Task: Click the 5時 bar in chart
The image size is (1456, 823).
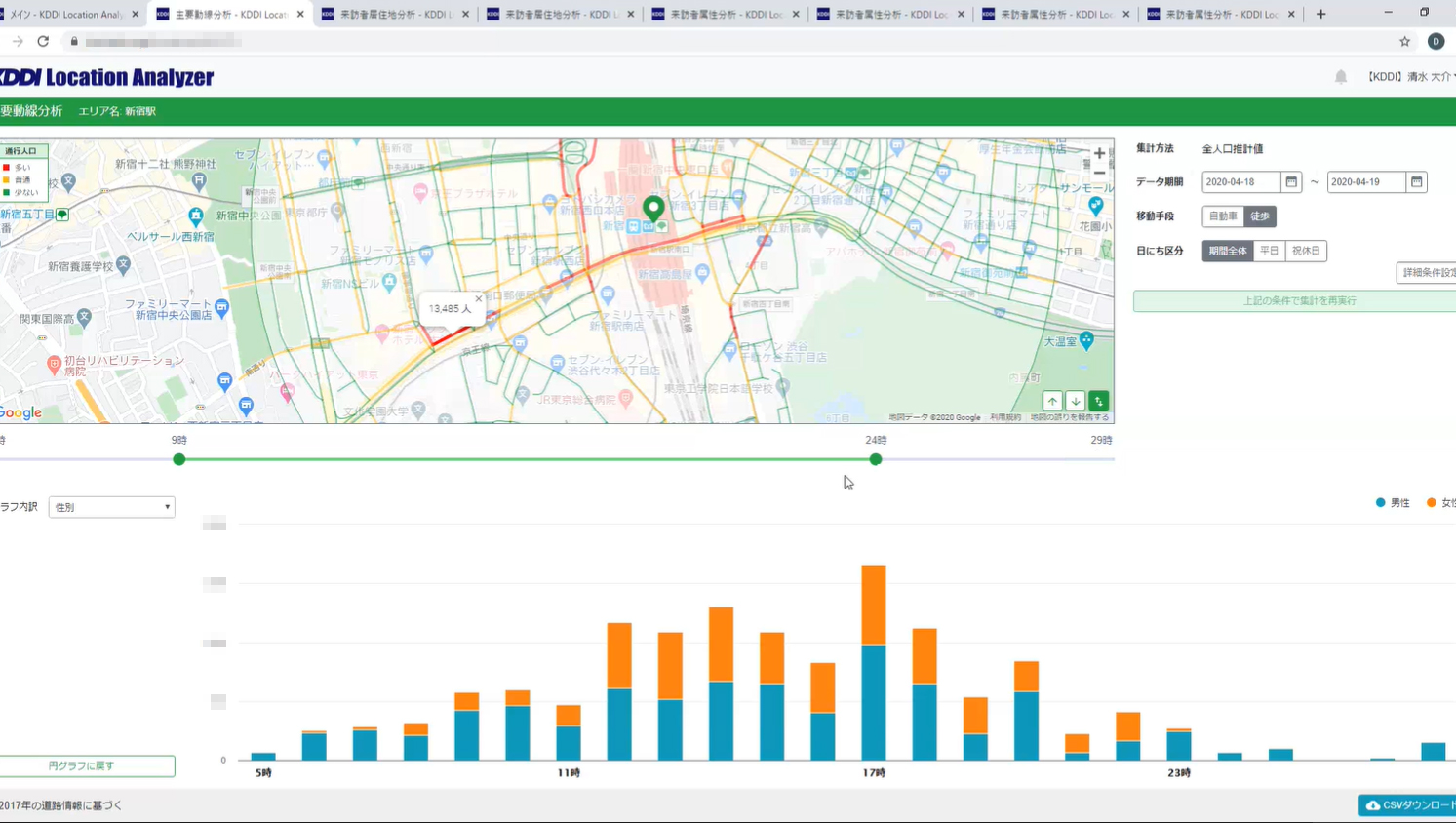Action: tap(263, 756)
